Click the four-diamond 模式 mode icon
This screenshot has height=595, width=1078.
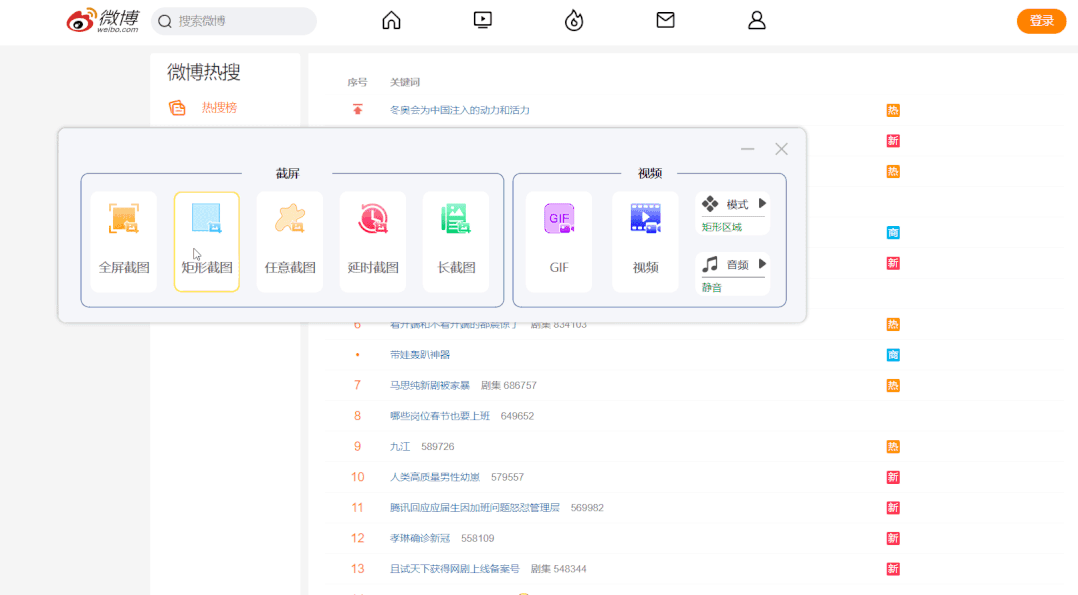pyautogui.click(x=710, y=204)
